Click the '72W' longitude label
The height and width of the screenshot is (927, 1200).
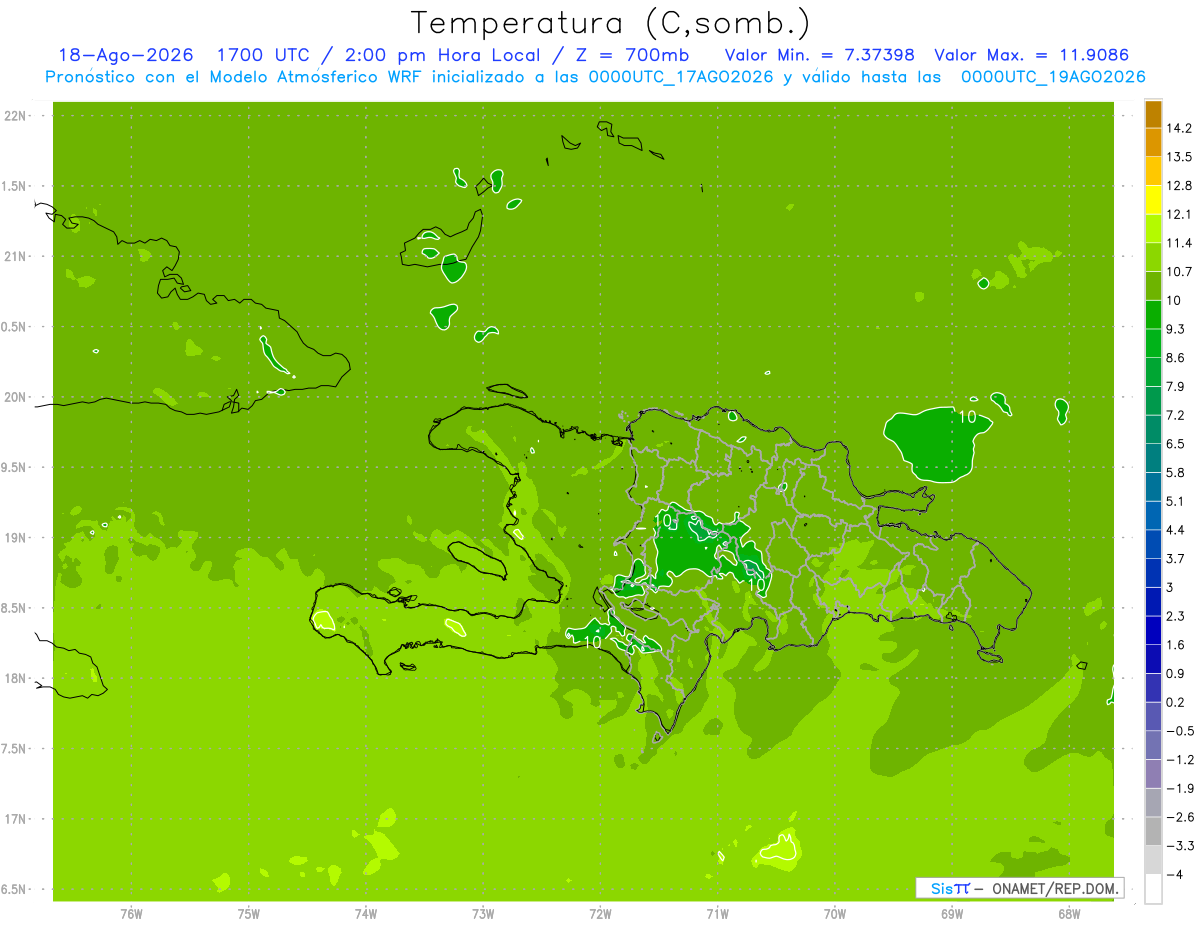click(600, 914)
